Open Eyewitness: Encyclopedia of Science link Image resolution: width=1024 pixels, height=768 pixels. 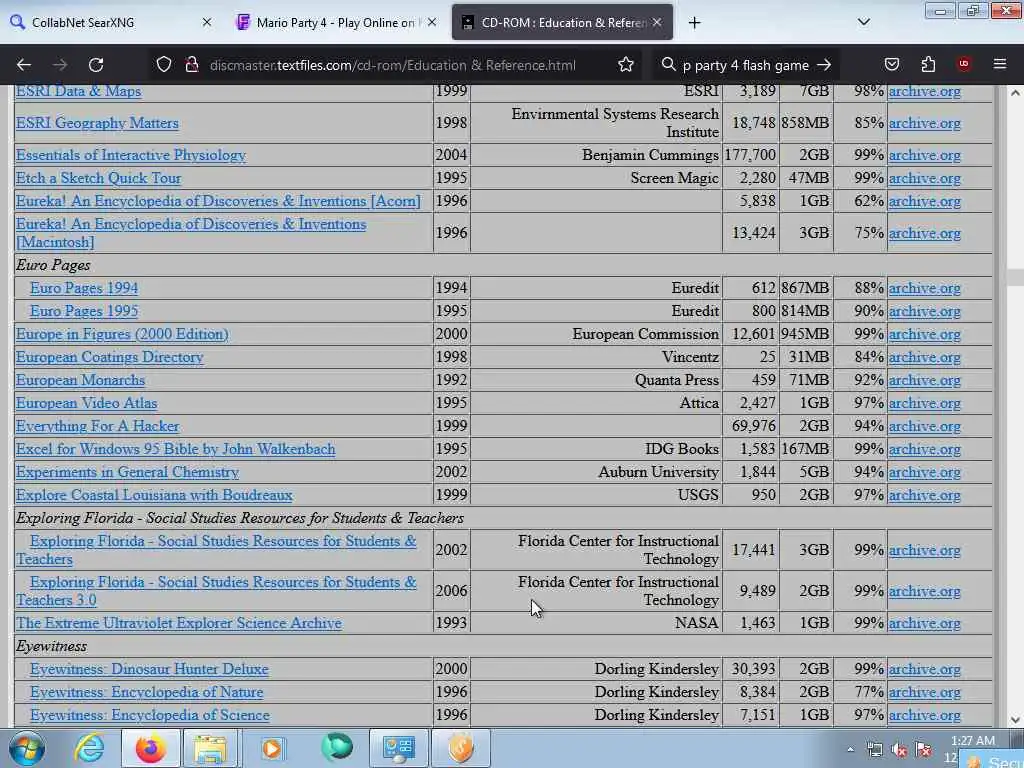coord(150,714)
